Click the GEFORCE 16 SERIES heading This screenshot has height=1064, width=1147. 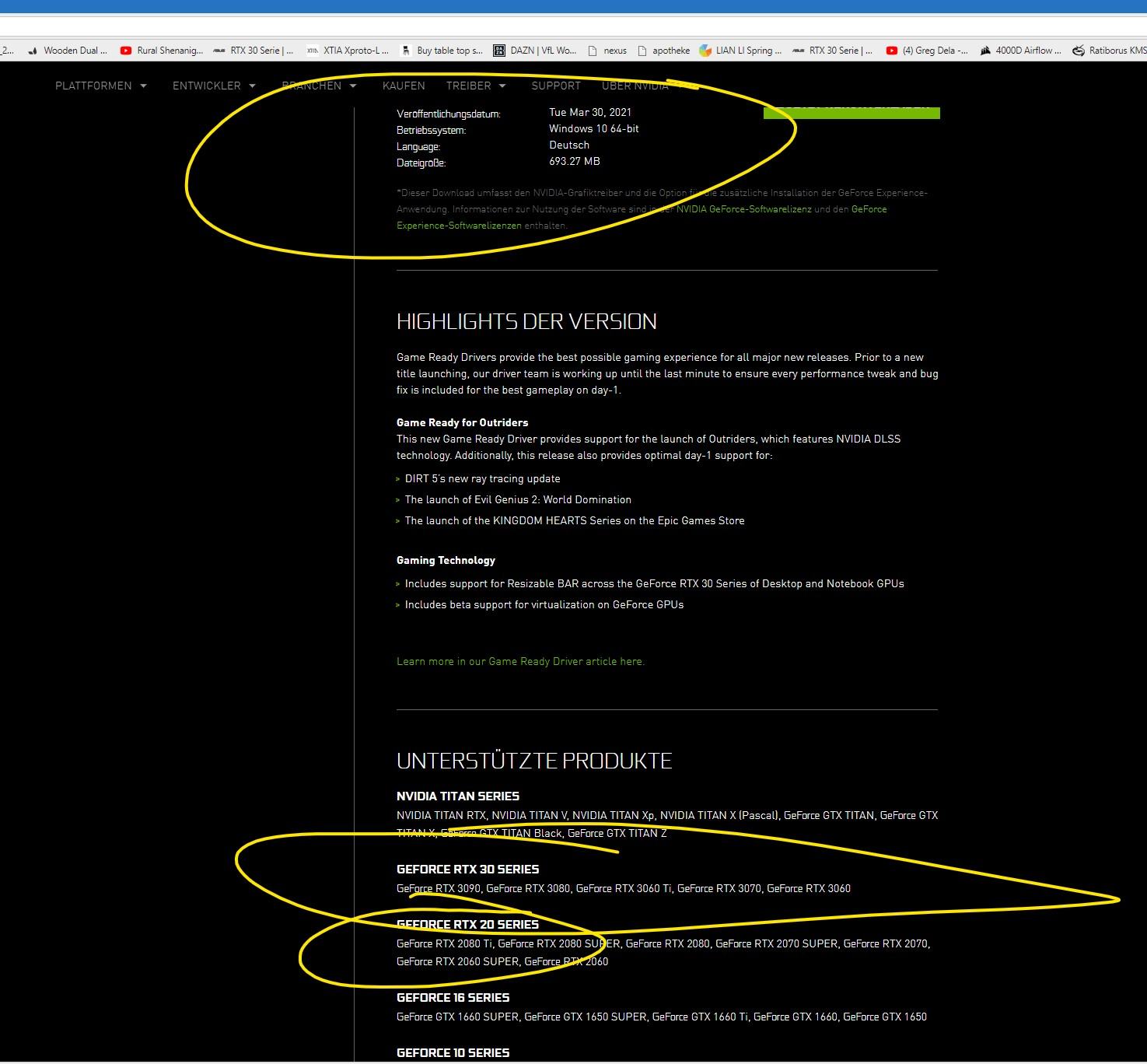pyautogui.click(x=453, y=997)
